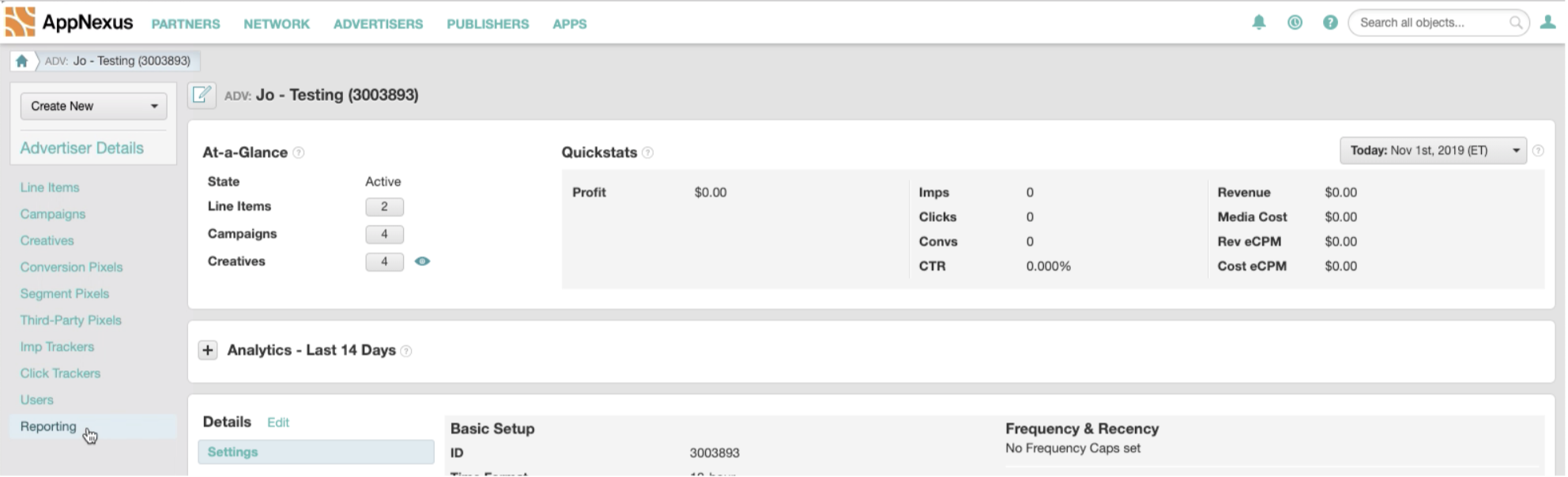Viewport: 1568px width, 477px height.
Task: Go to home via breadcrumb icon
Action: 22,61
